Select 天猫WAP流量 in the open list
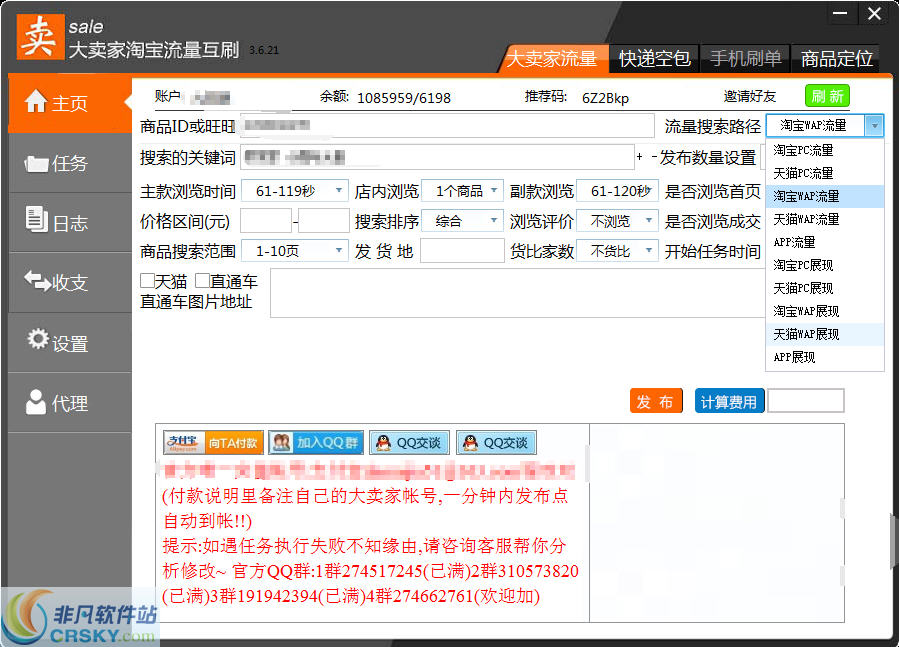Image resolution: width=899 pixels, height=647 pixels. click(x=825, y=219)
